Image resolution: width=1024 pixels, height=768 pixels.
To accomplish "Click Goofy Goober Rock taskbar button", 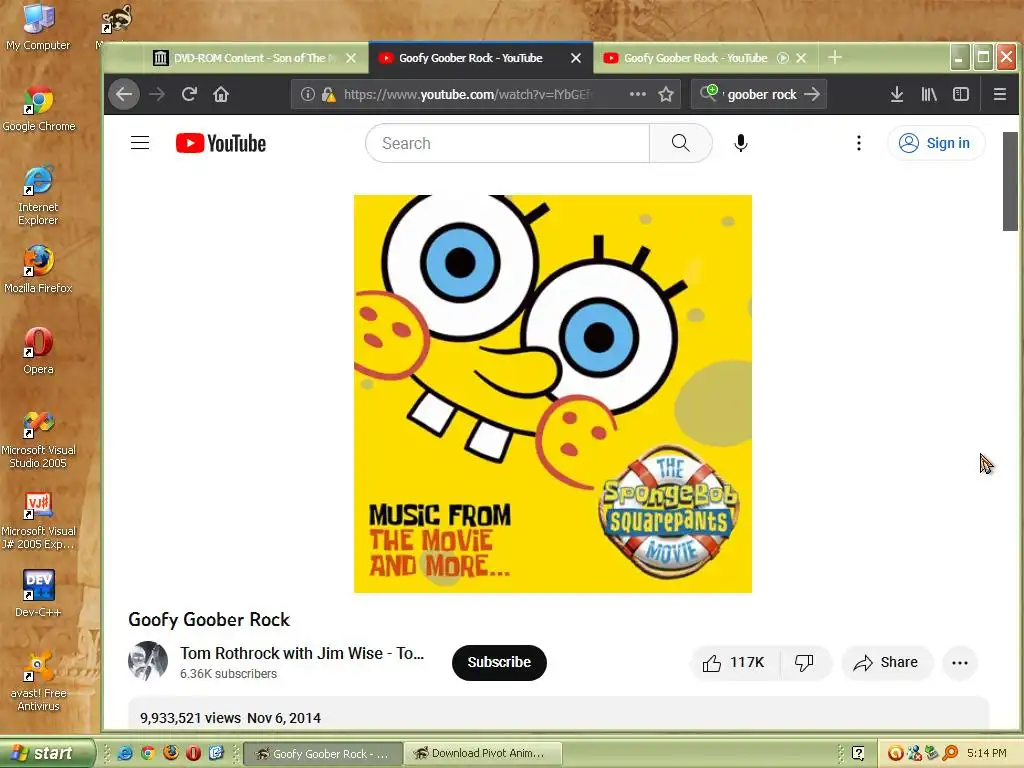I will (x=323, y=753).
